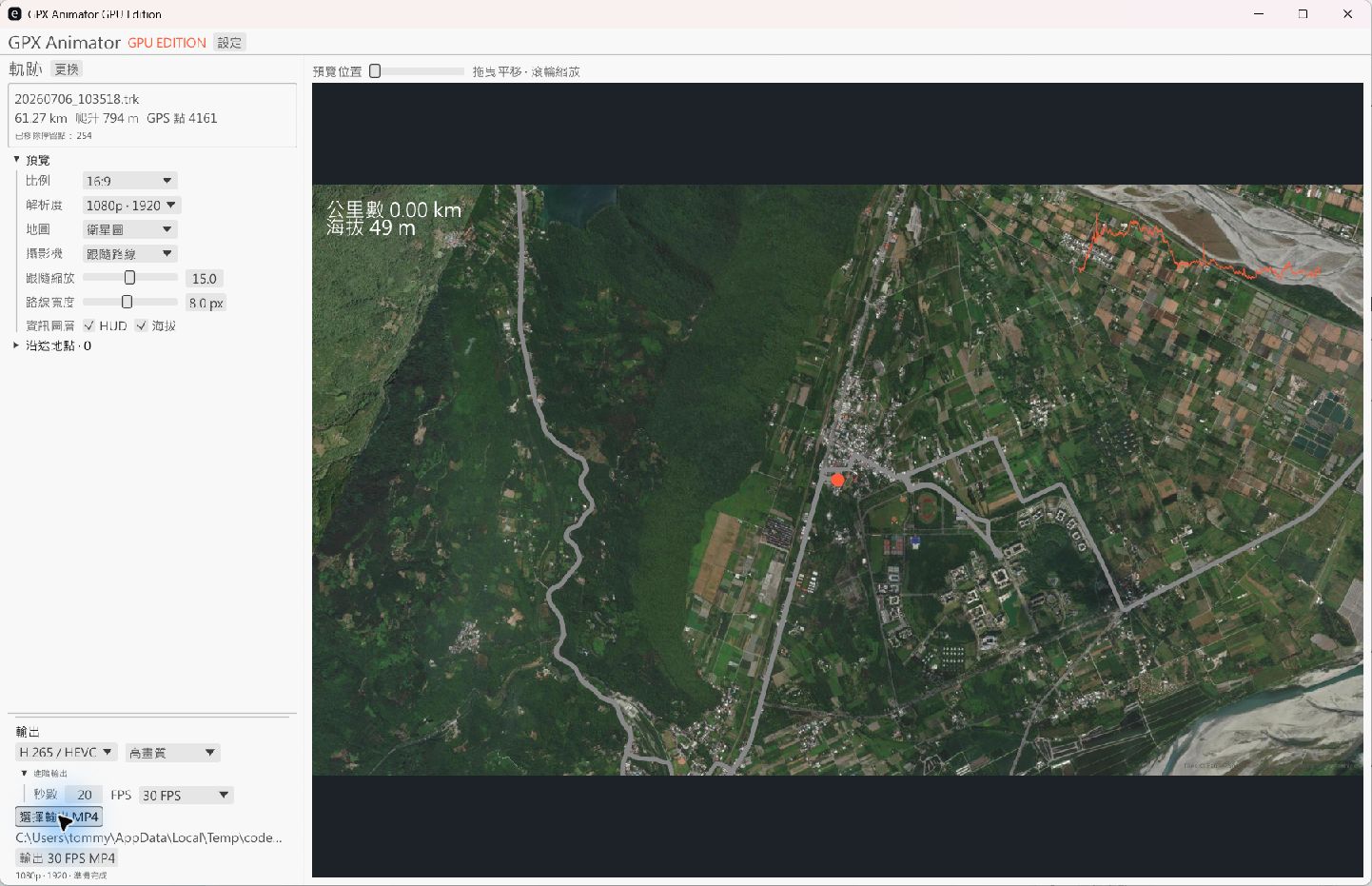
Task: Click the 預覽位置 preview position slider handle
Action: (x=375, y=71)
